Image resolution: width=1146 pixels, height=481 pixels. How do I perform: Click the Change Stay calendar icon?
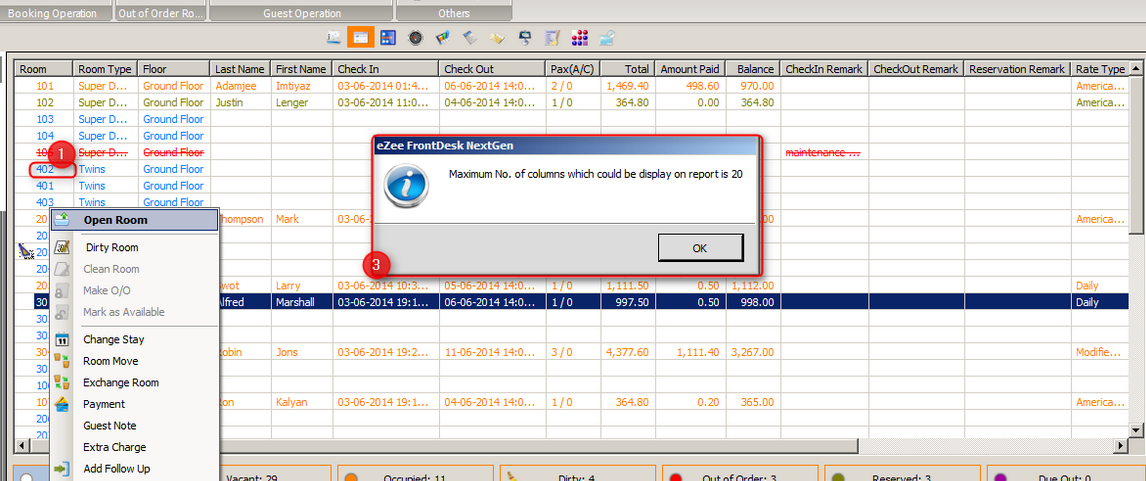tap(63, 339)
